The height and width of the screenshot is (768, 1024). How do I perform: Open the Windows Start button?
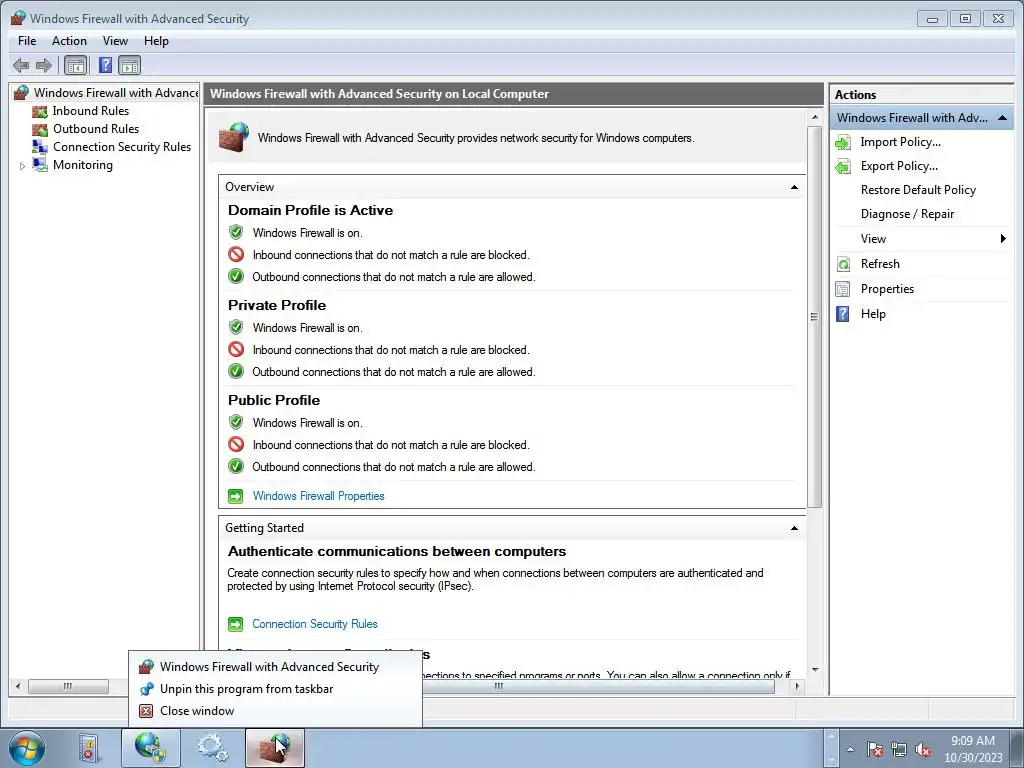click(x=27, y=748)
